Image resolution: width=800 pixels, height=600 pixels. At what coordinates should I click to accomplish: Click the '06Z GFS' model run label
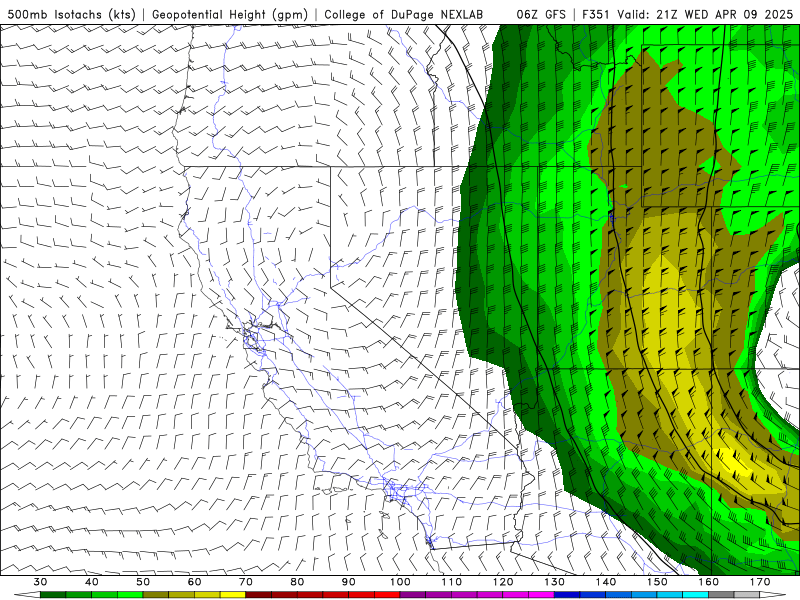[x=541, y=15]
